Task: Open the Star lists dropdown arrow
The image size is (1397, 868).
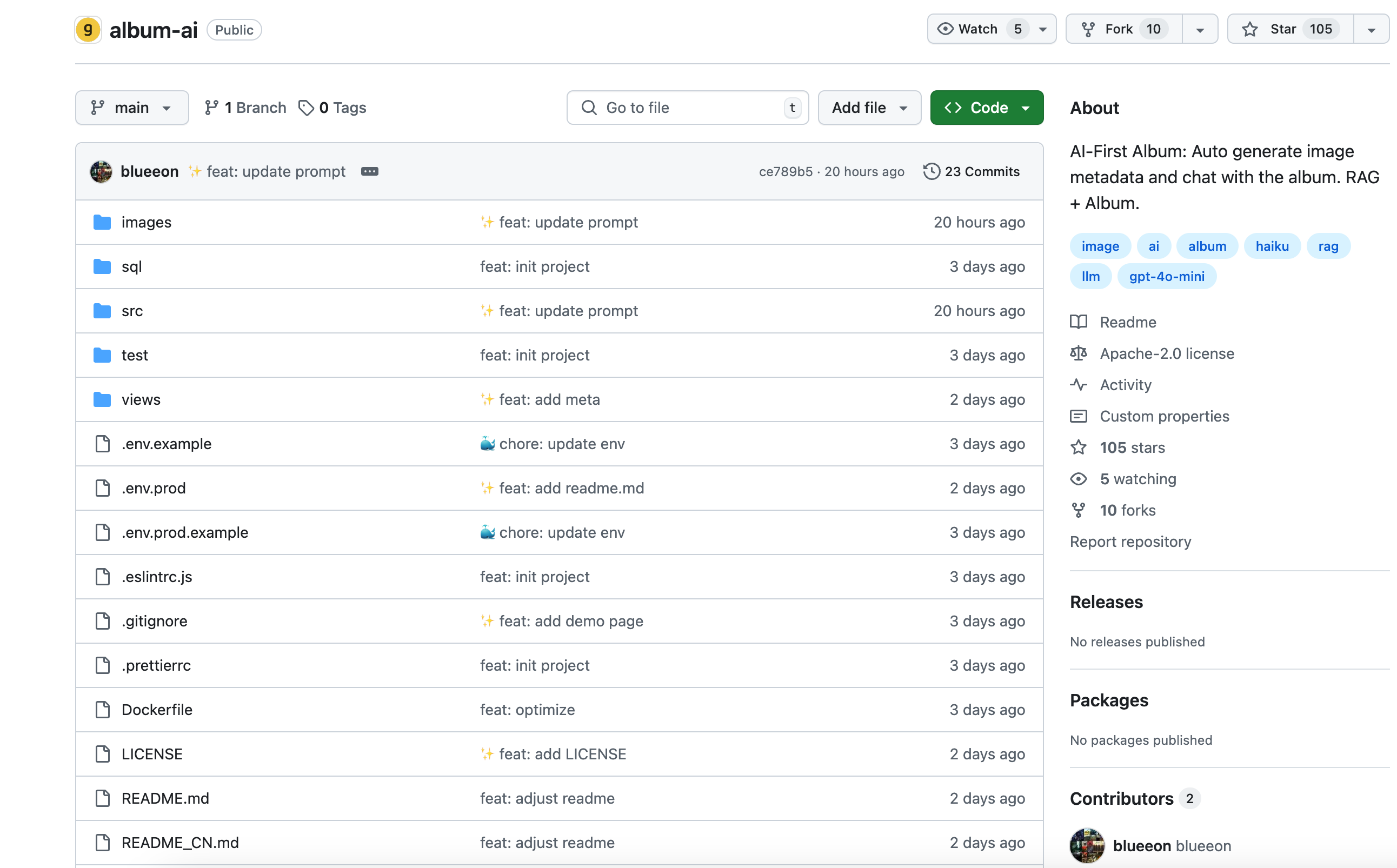Action: tap(1371, 29)
